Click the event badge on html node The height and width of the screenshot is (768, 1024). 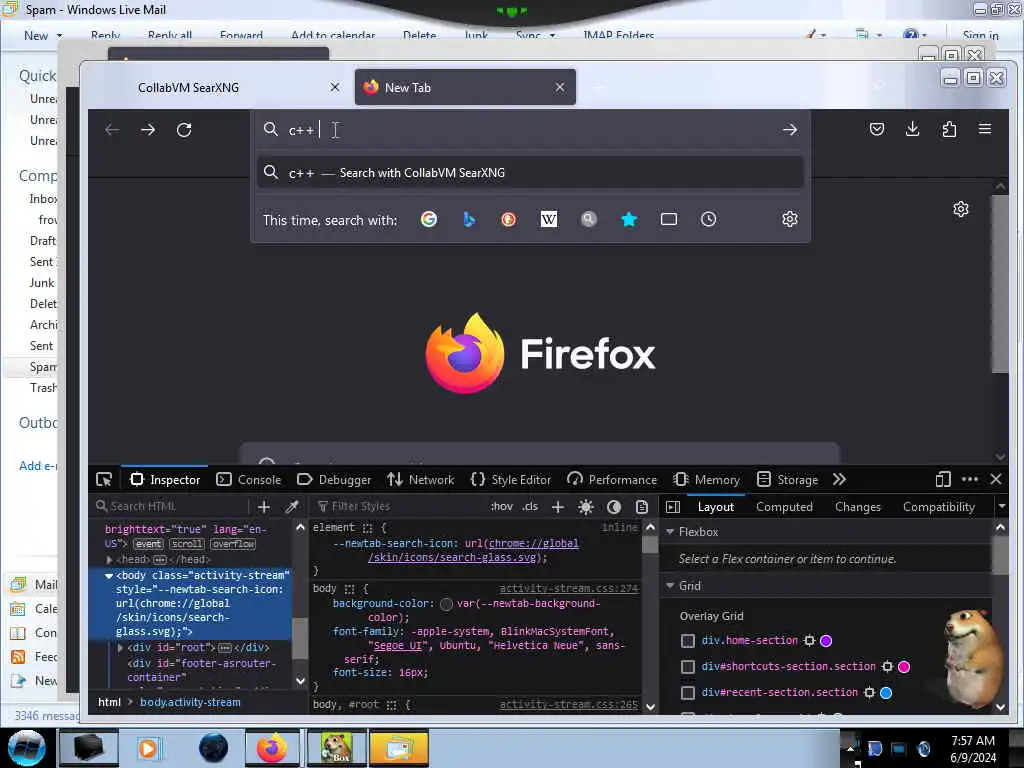(149, 544)
